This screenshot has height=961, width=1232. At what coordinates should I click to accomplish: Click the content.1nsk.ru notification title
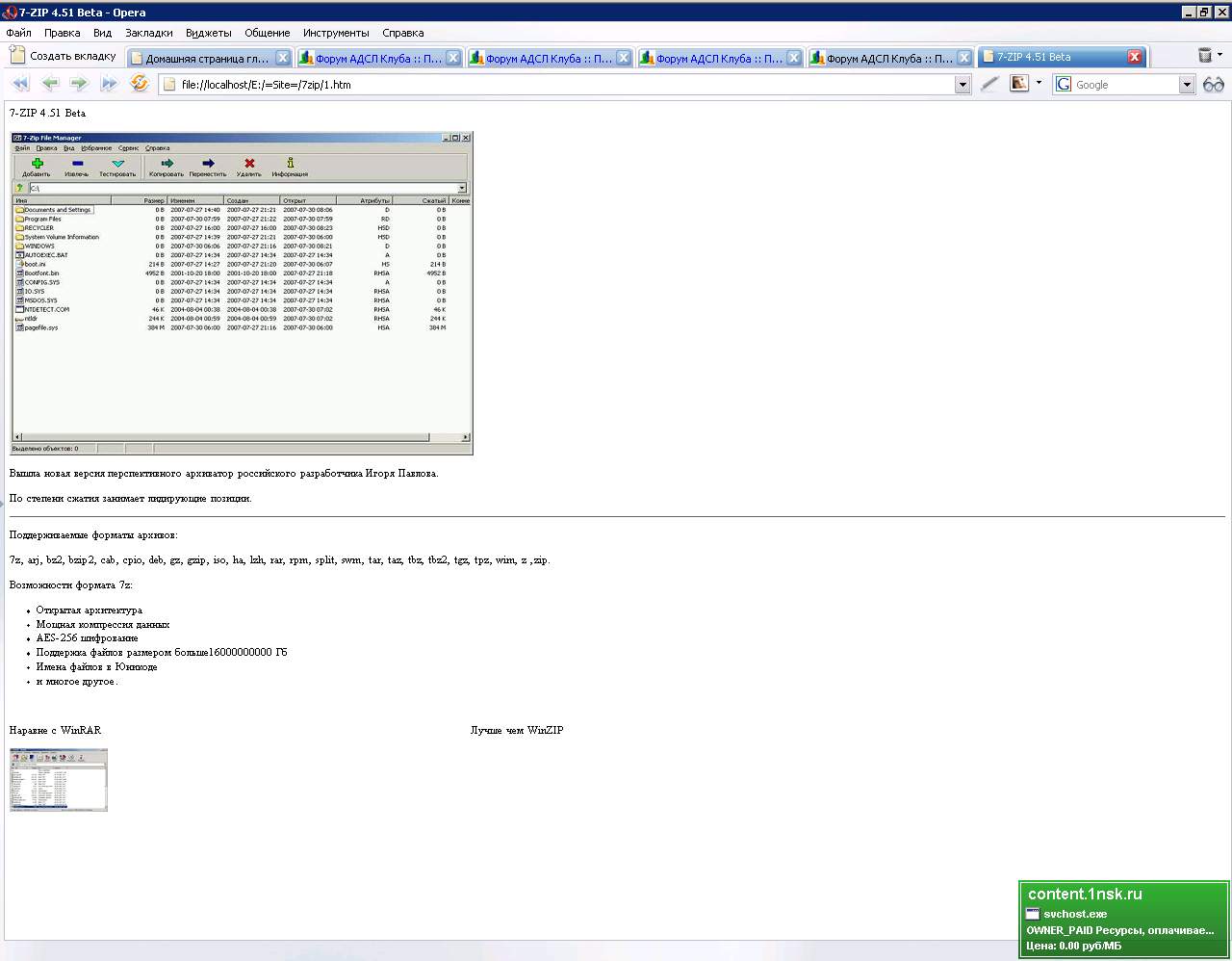click(x=1085, y=894)
